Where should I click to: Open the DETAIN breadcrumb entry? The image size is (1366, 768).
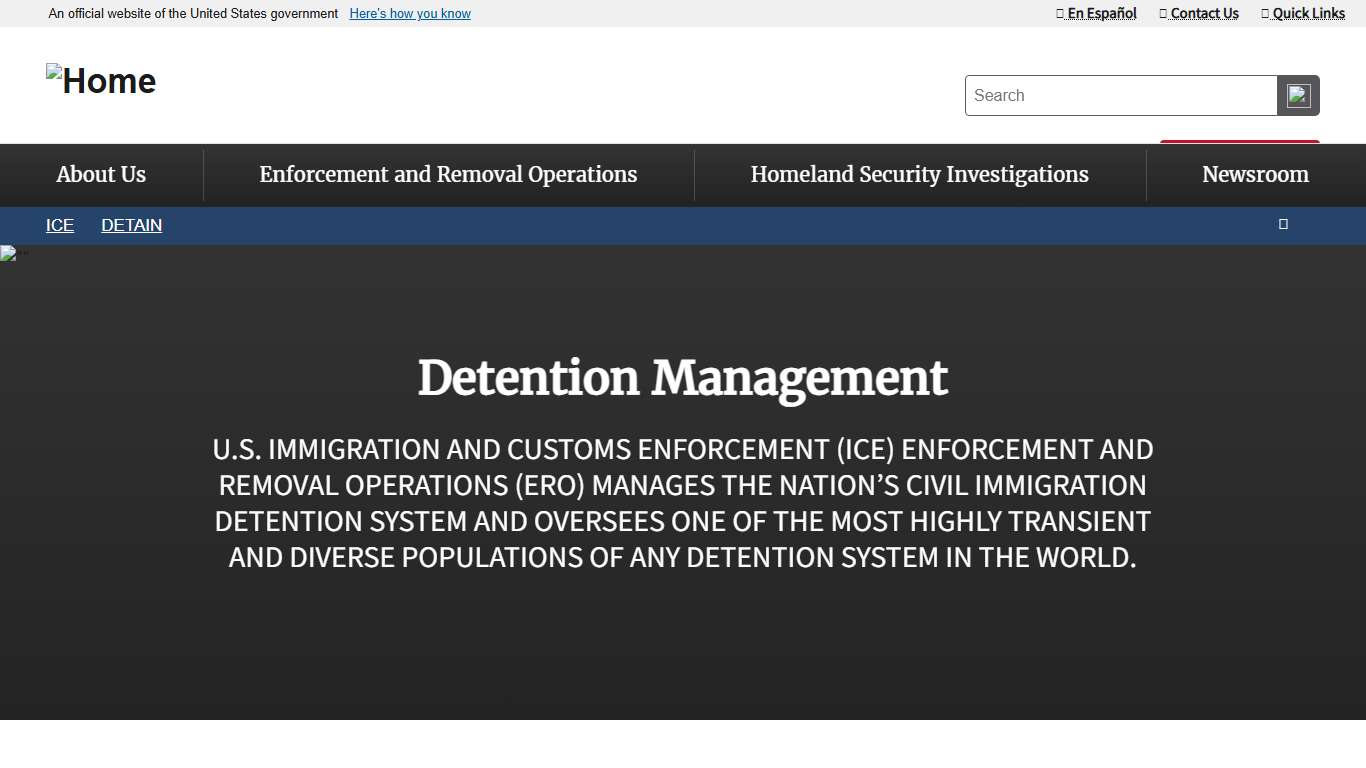point(131,225)
